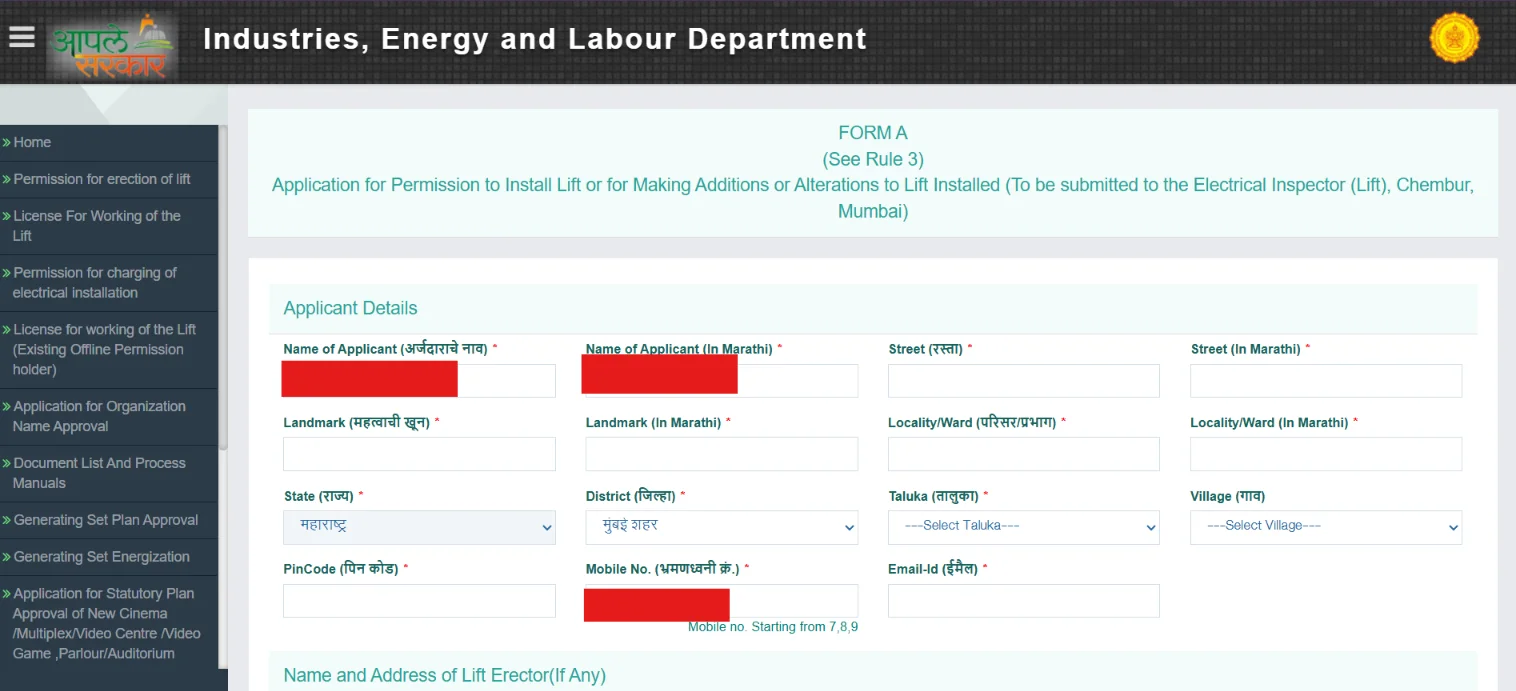Focus the Email-Id (ईमेल) field
Viewport: 1516px width, 691px height.
(x=1024, y=601)
